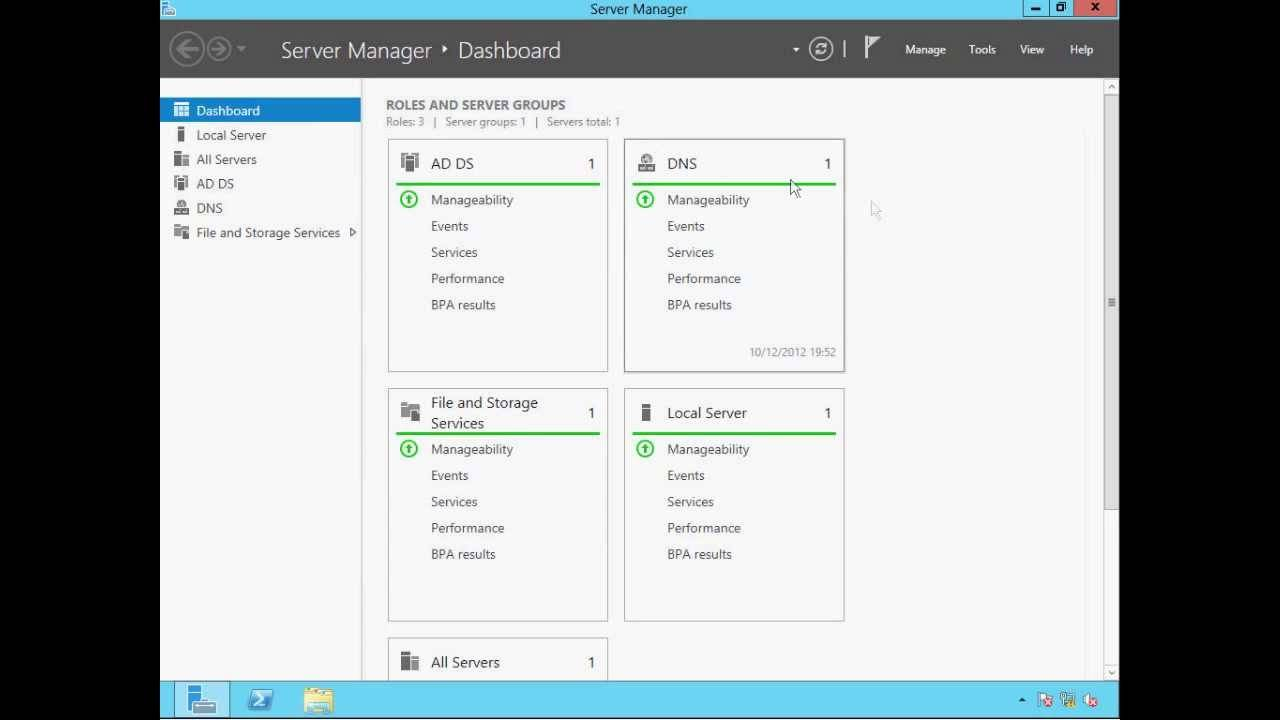Click the AD DS tile manageability status icon
1280x720 pixels.
(409, 200)
